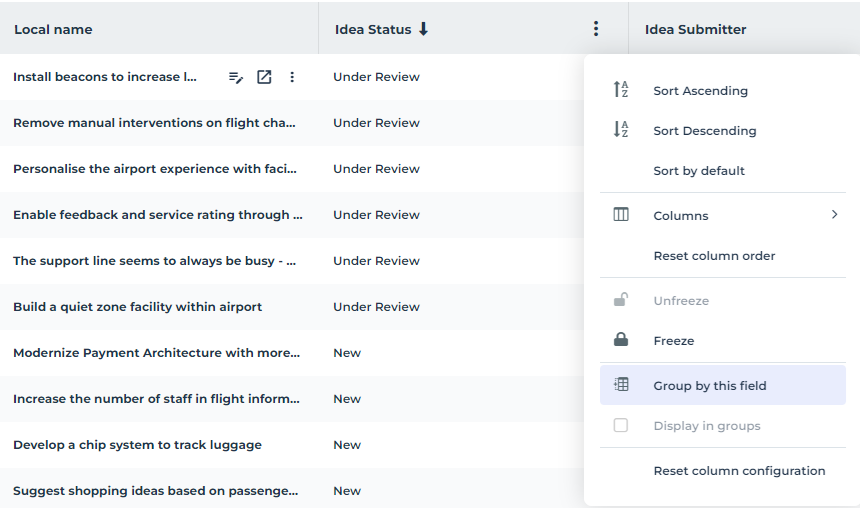Open 'Build a quiet zone facility within airport' idea
This screenshot has width=860, height=508.
[137, 307]
